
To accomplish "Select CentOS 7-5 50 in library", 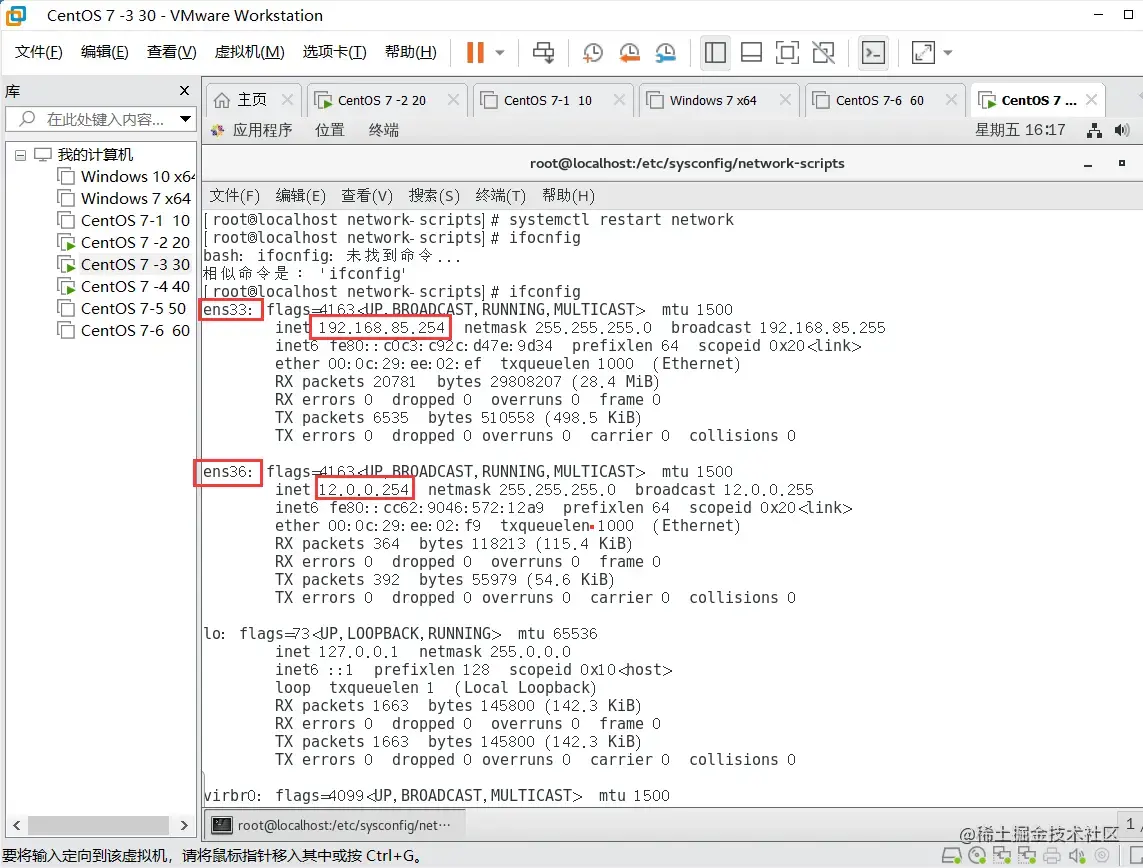I will (122, 308).
